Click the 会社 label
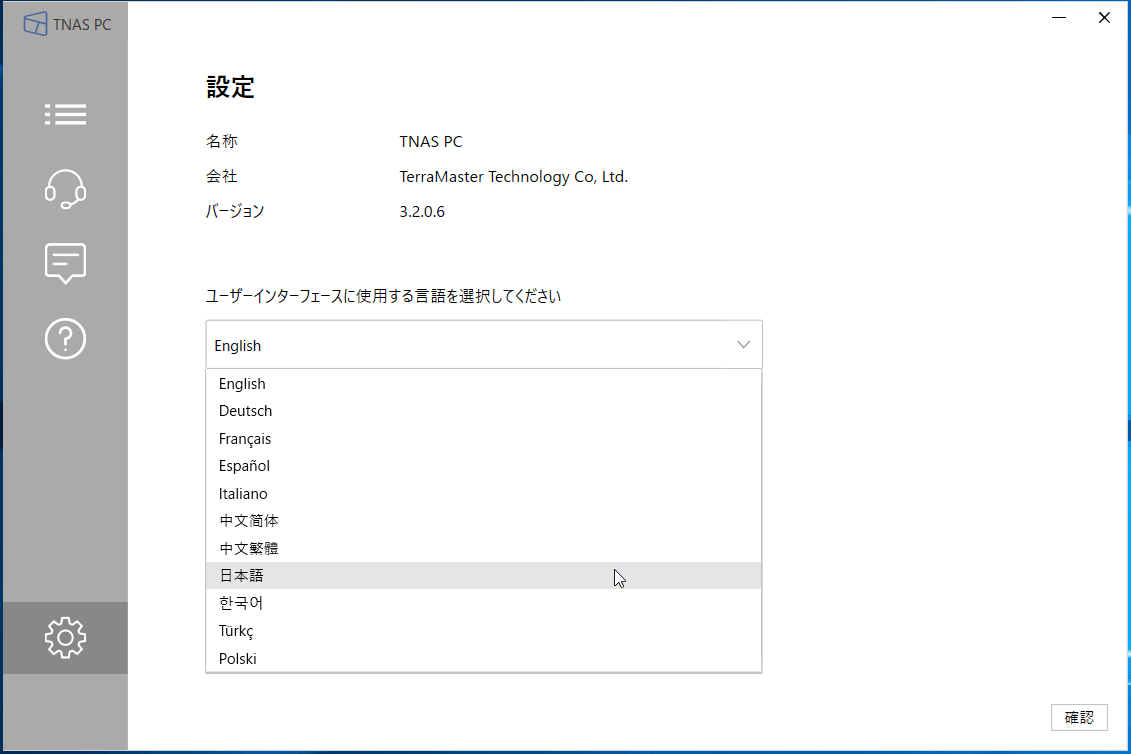The image size is (1131, 754). 221,177
